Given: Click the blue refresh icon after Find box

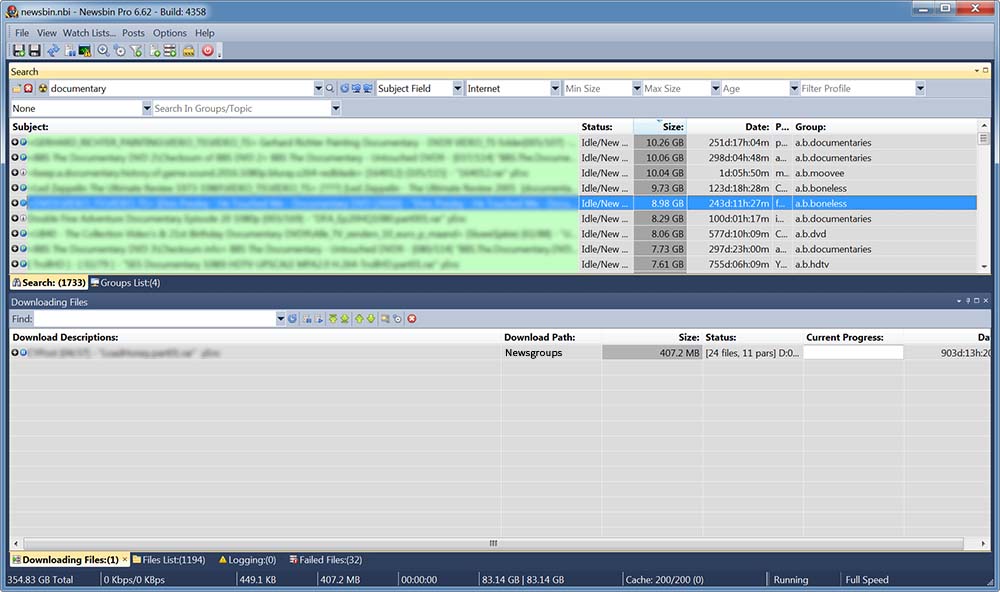Looking at the screenshot, I should (292, 318).
